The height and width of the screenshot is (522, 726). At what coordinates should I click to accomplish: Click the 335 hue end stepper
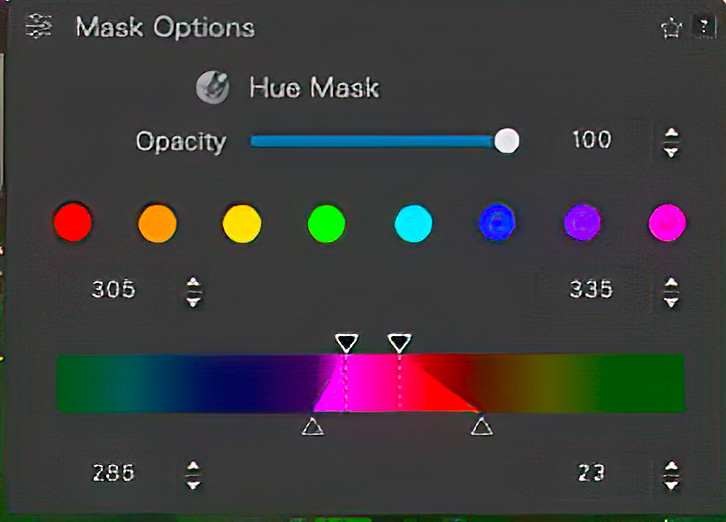point(671,292)
